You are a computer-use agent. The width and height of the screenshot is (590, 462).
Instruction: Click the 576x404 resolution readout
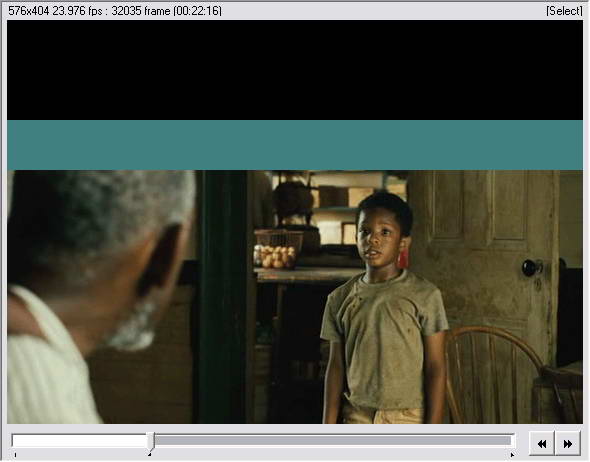click(29, 11)
